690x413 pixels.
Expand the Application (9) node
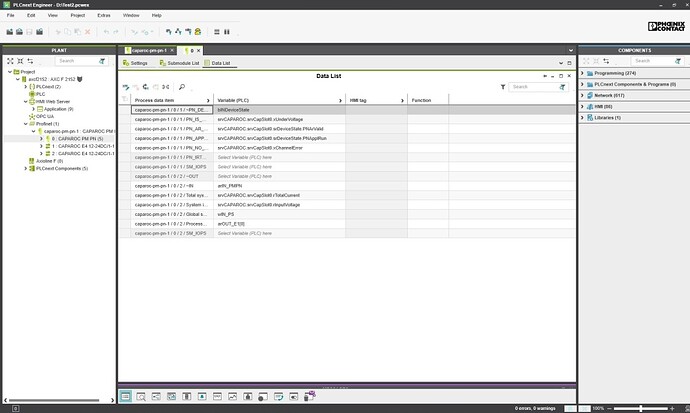click(x=33, y=109)
